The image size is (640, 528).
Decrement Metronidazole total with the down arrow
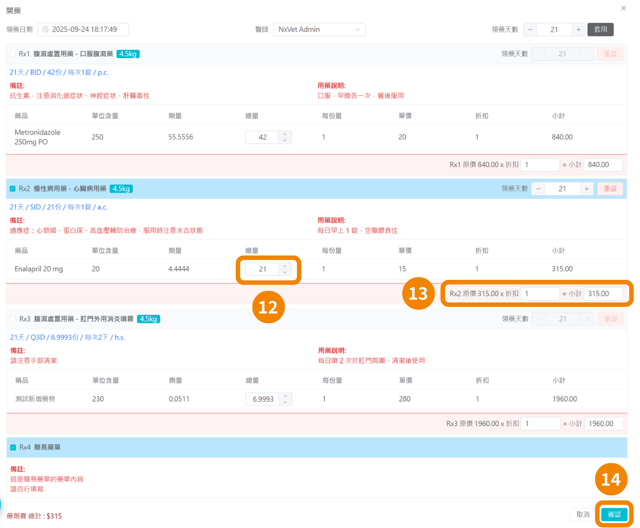click(x=285, y=140)
